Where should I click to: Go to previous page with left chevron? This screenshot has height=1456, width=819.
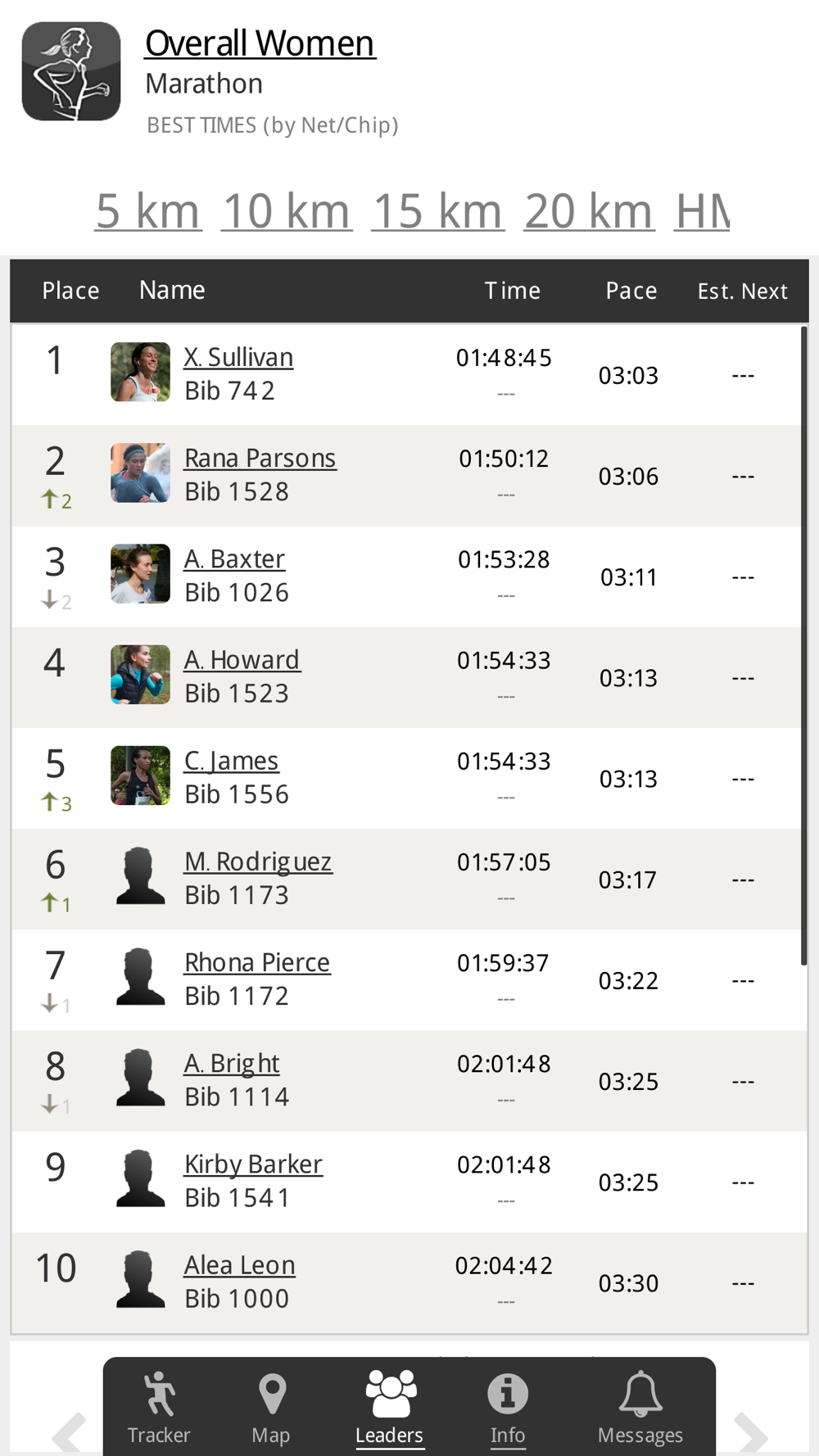(70, 1433)
